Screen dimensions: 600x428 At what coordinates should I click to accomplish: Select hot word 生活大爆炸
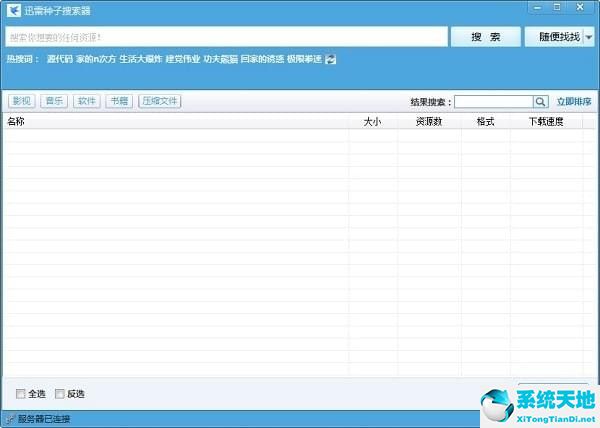(x=141, y=59)
